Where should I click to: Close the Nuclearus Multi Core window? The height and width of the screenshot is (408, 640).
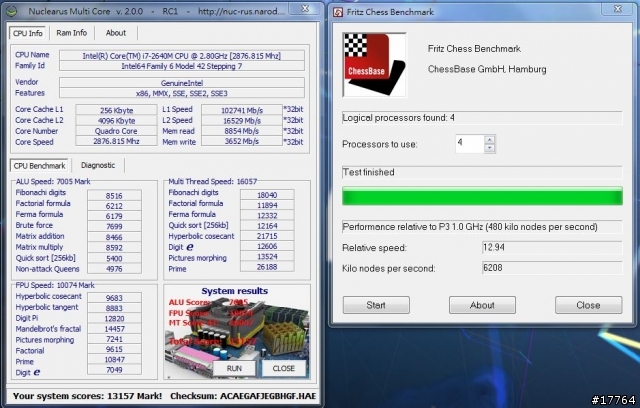tap(305, 9)
